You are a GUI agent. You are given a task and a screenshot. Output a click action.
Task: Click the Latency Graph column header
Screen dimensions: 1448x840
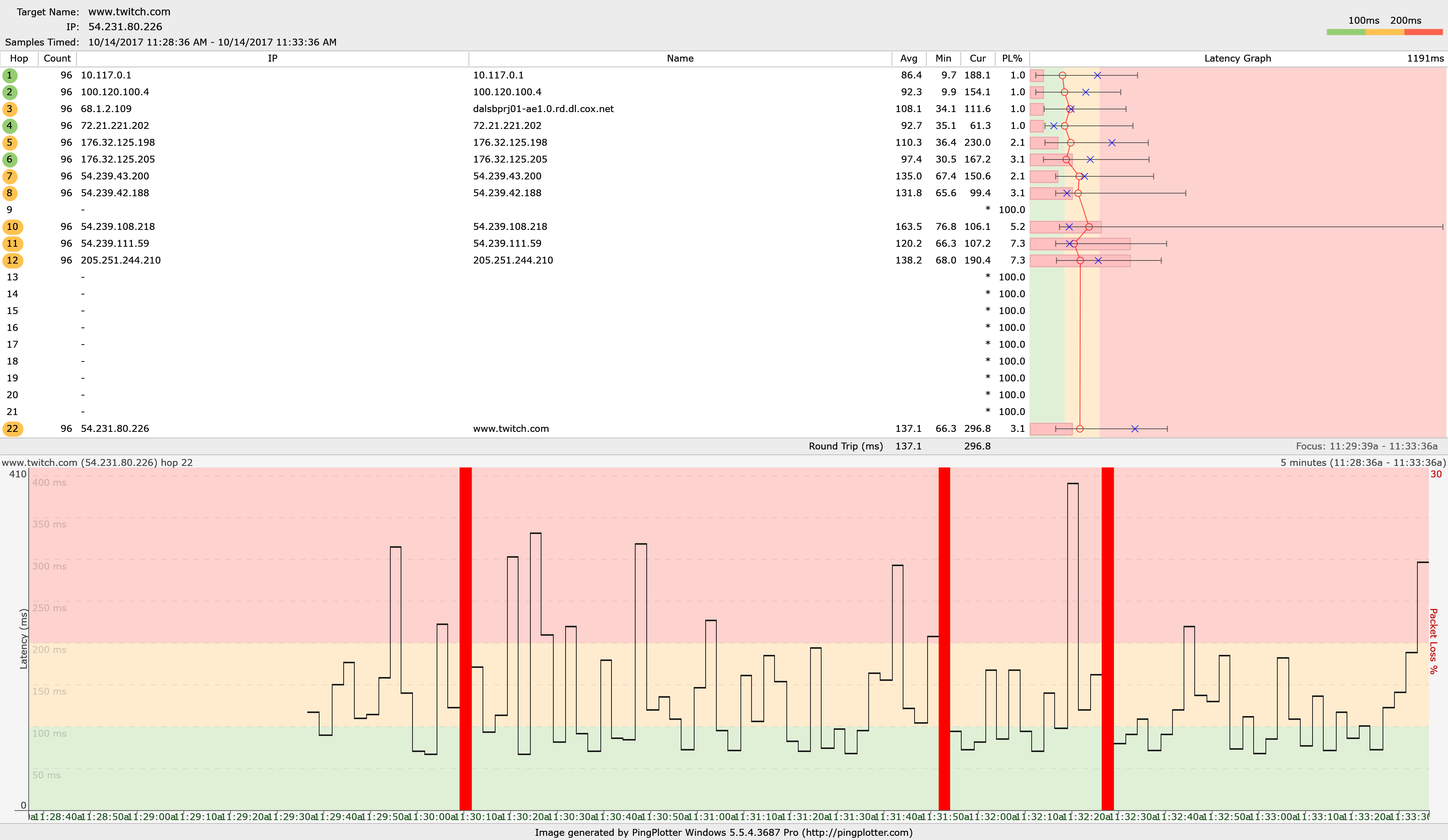click(1237, 59)
